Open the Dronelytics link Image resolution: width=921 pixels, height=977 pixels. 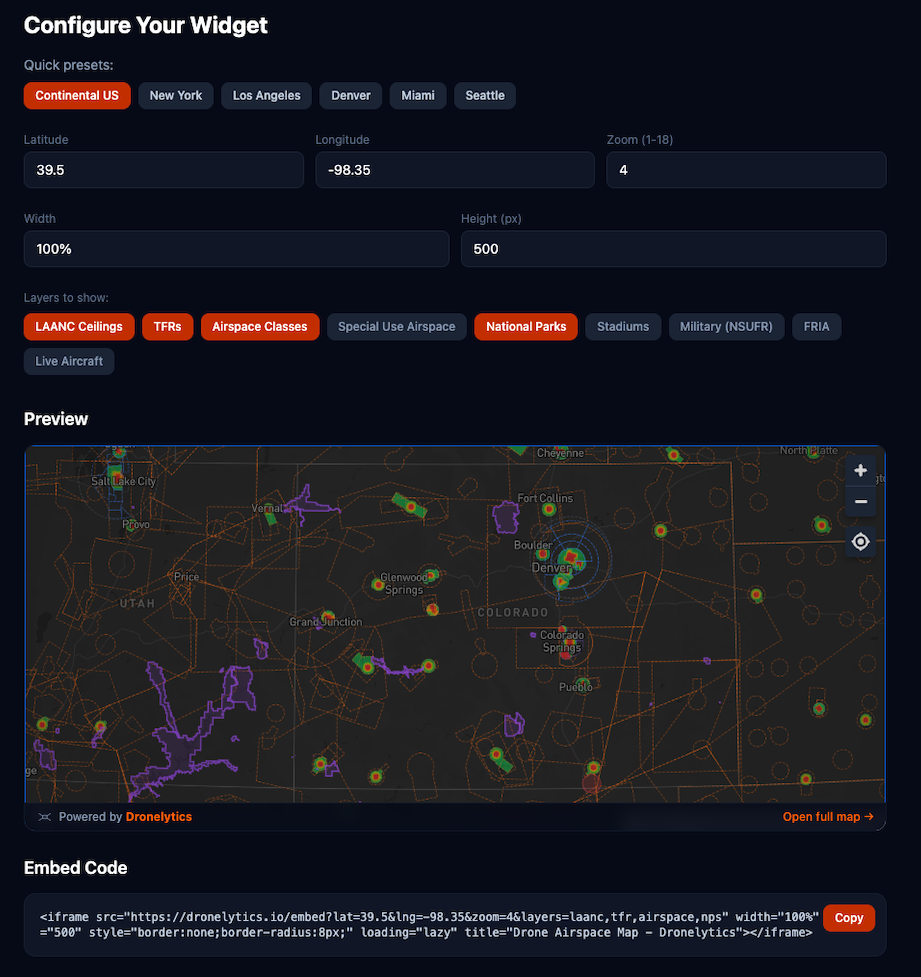pos(159,817)
